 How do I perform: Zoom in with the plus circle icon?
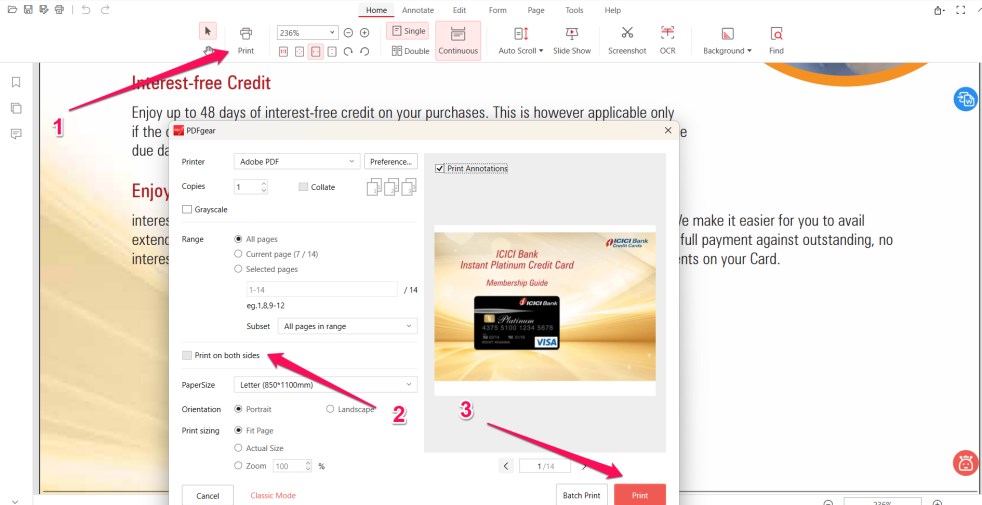pyautogui.click(x=364, y=33)
